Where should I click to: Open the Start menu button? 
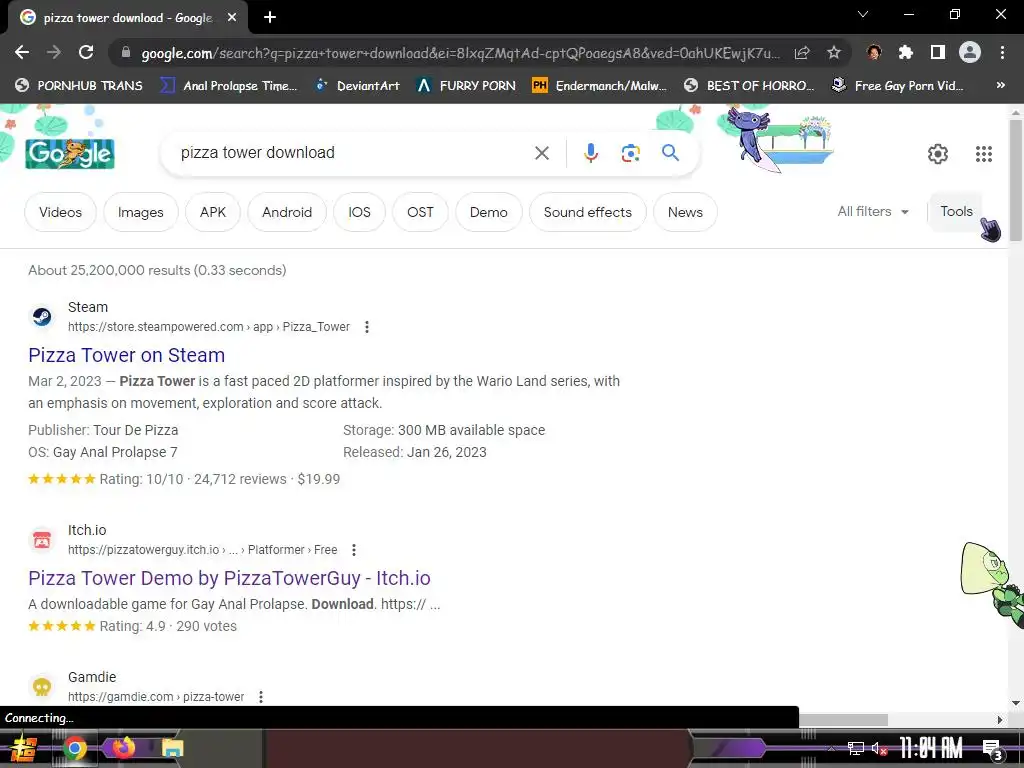[x=23, y=748]
